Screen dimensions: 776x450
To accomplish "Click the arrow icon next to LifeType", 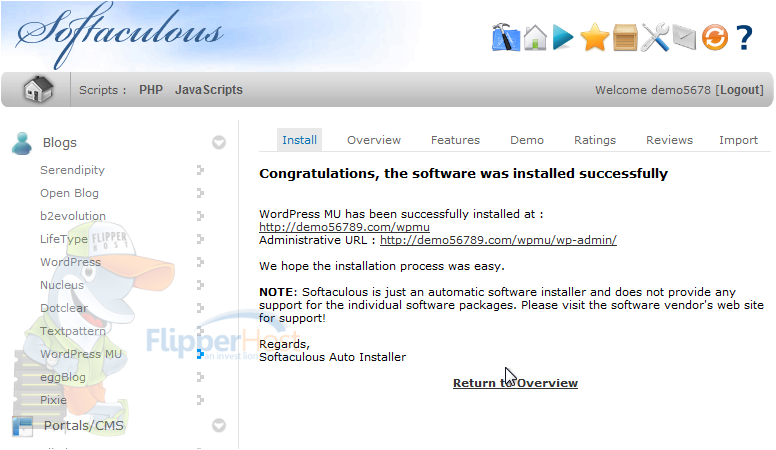I will click(x=200, y=239).
